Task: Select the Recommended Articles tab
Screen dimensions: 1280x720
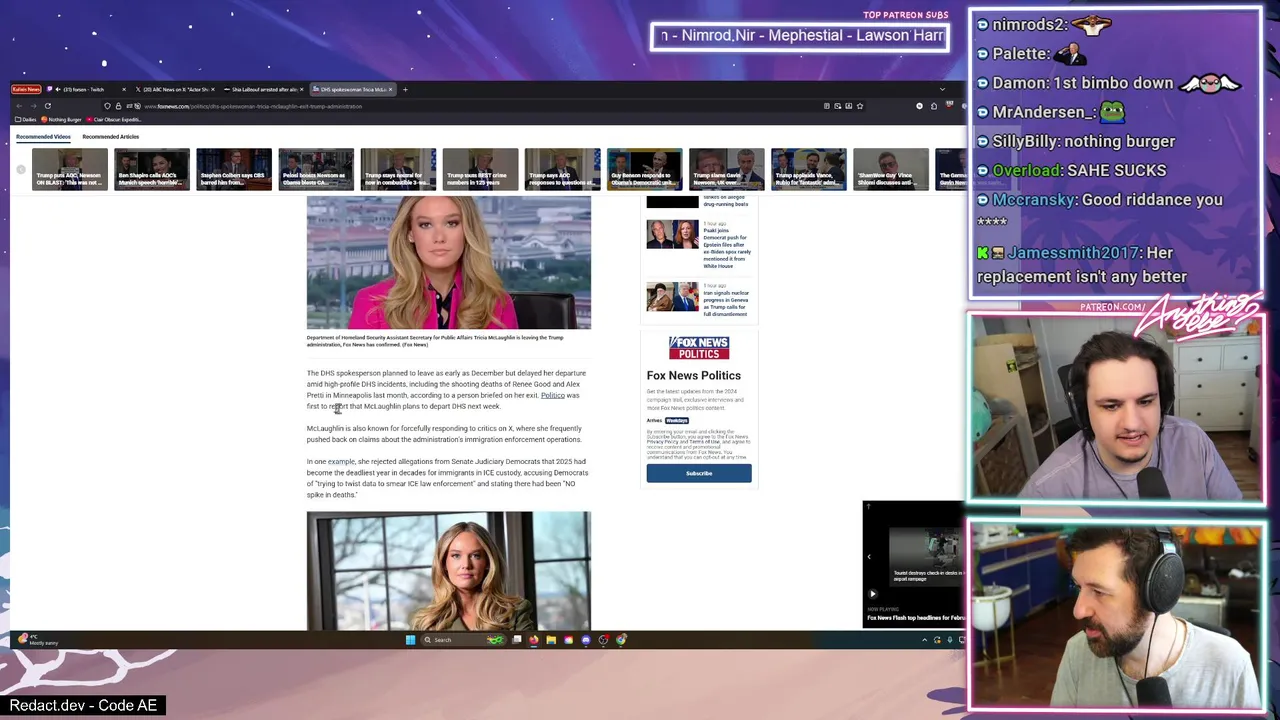Action: [x=111, y=137]
